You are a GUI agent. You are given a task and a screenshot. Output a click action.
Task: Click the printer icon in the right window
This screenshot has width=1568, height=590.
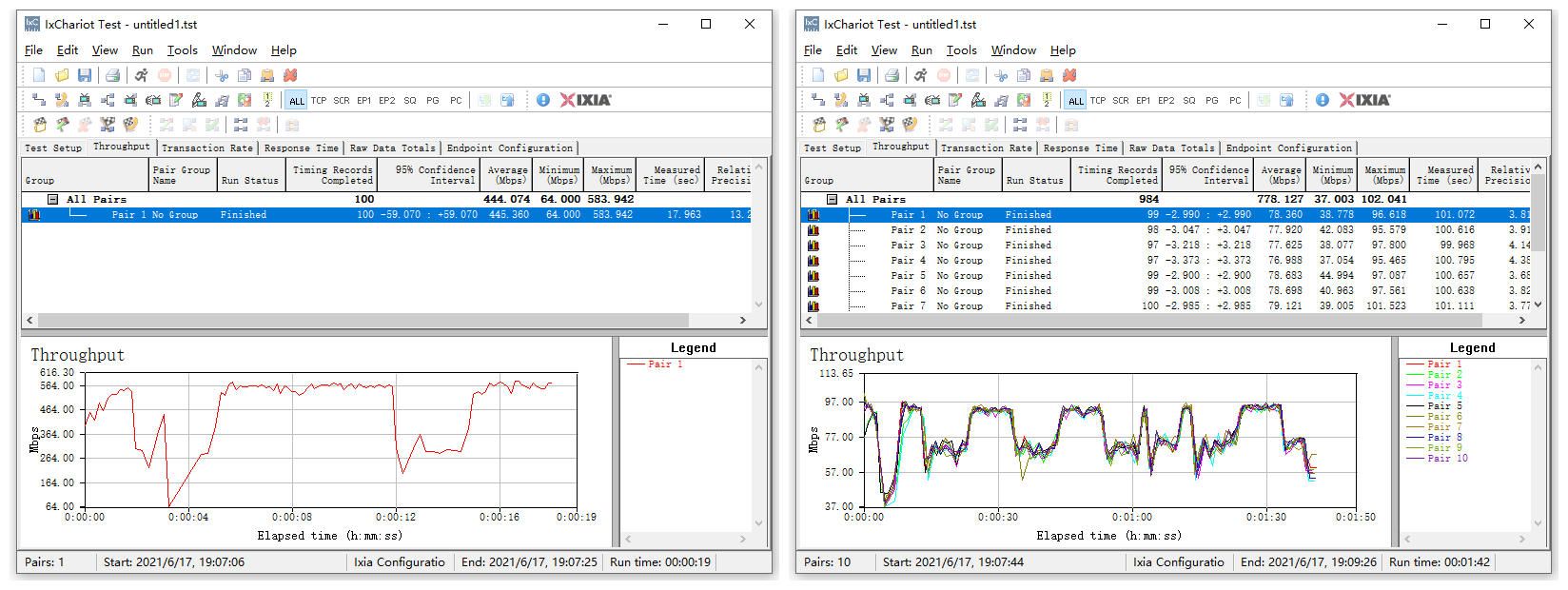(892, 75)
